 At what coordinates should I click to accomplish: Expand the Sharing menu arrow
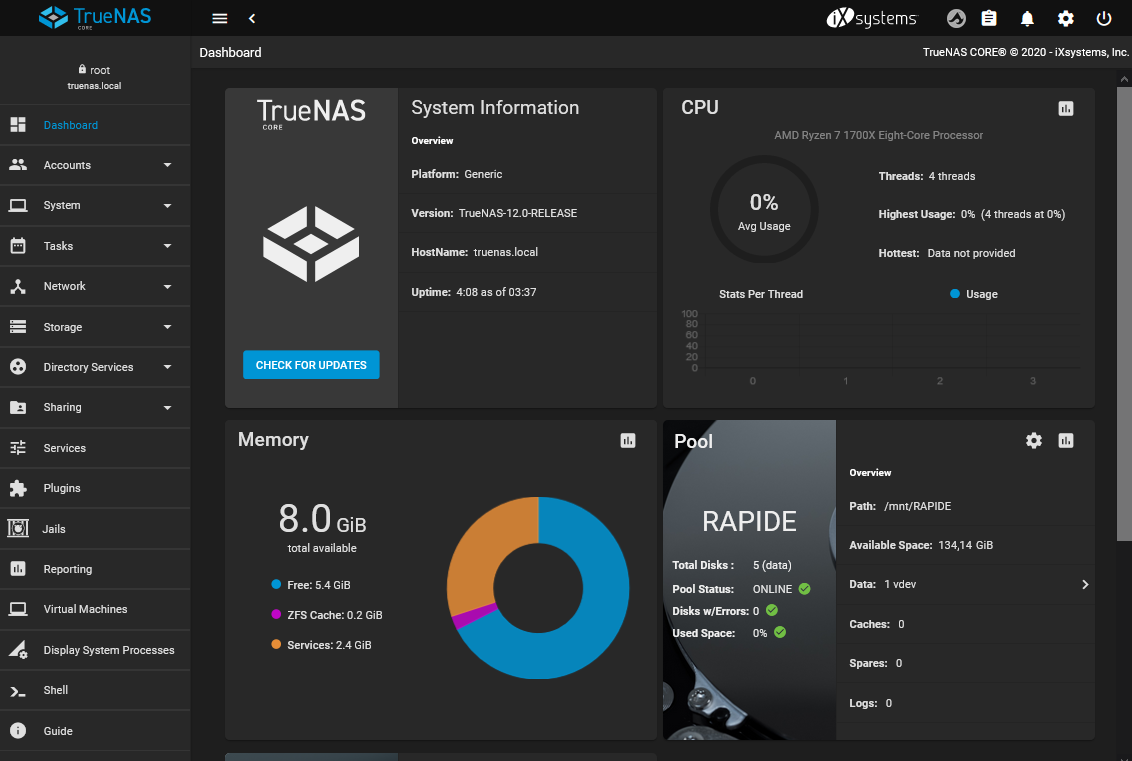tap(167, 408)
